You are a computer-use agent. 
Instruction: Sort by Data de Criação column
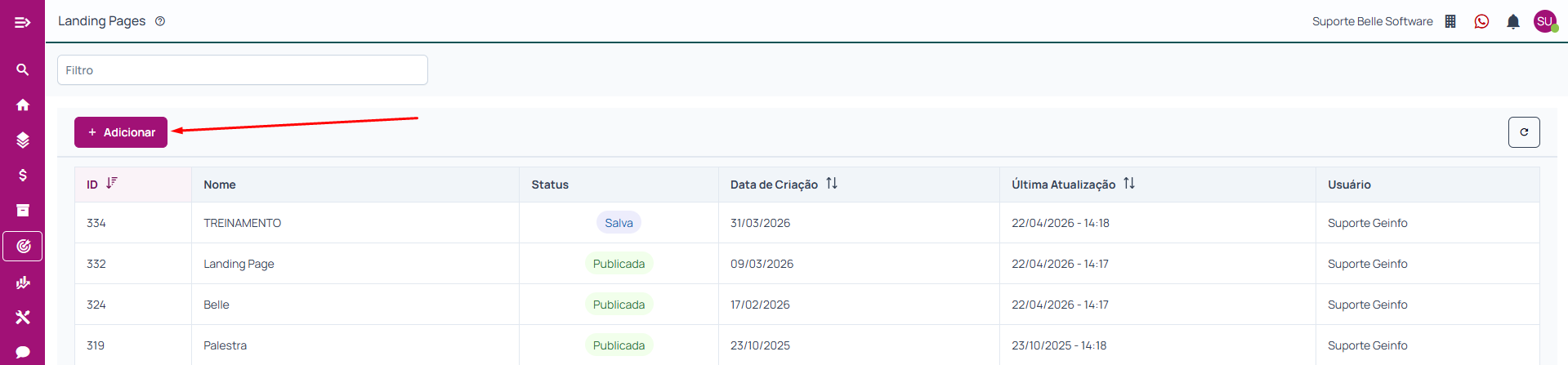coord(831,184)
